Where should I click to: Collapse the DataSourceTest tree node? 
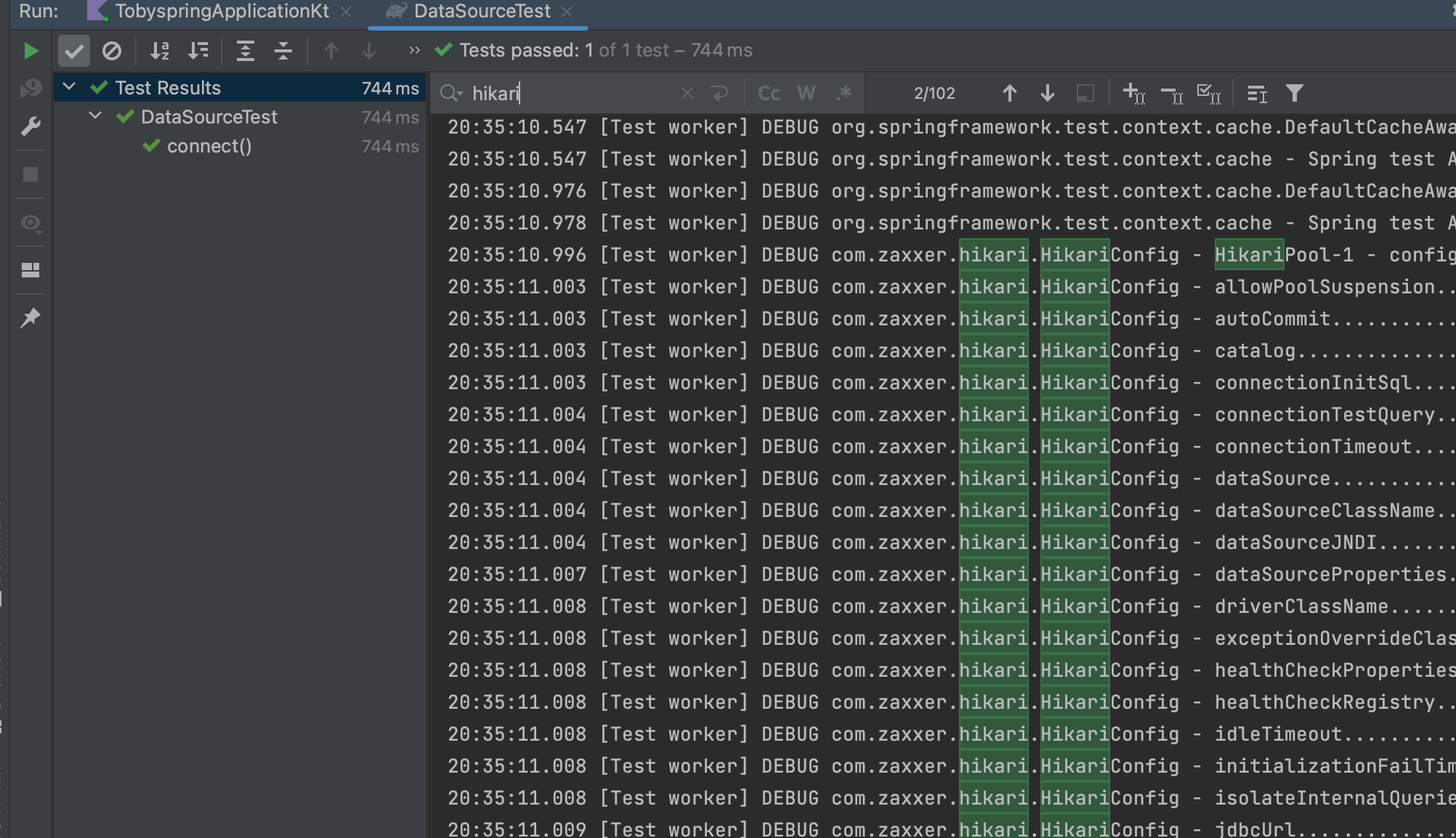(95, 116)
